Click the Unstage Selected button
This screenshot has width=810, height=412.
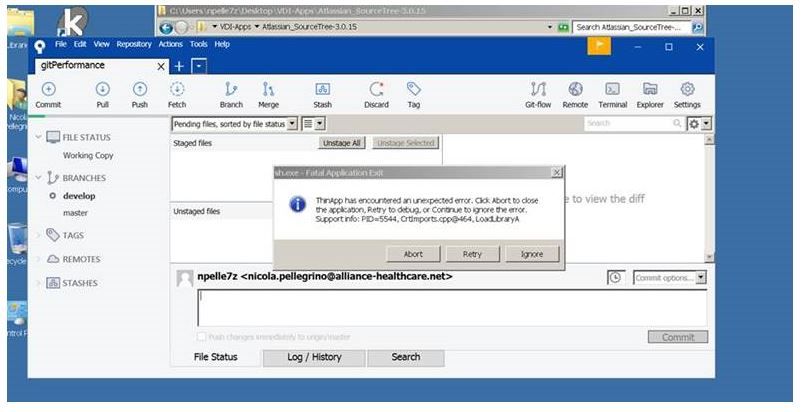click(406, 143)
